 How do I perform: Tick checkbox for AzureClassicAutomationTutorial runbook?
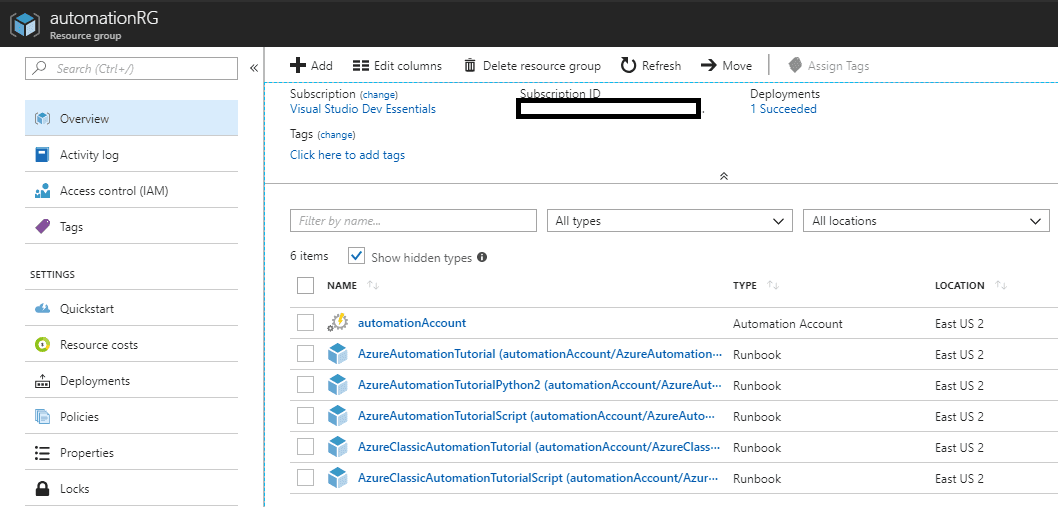click(306, 448)
